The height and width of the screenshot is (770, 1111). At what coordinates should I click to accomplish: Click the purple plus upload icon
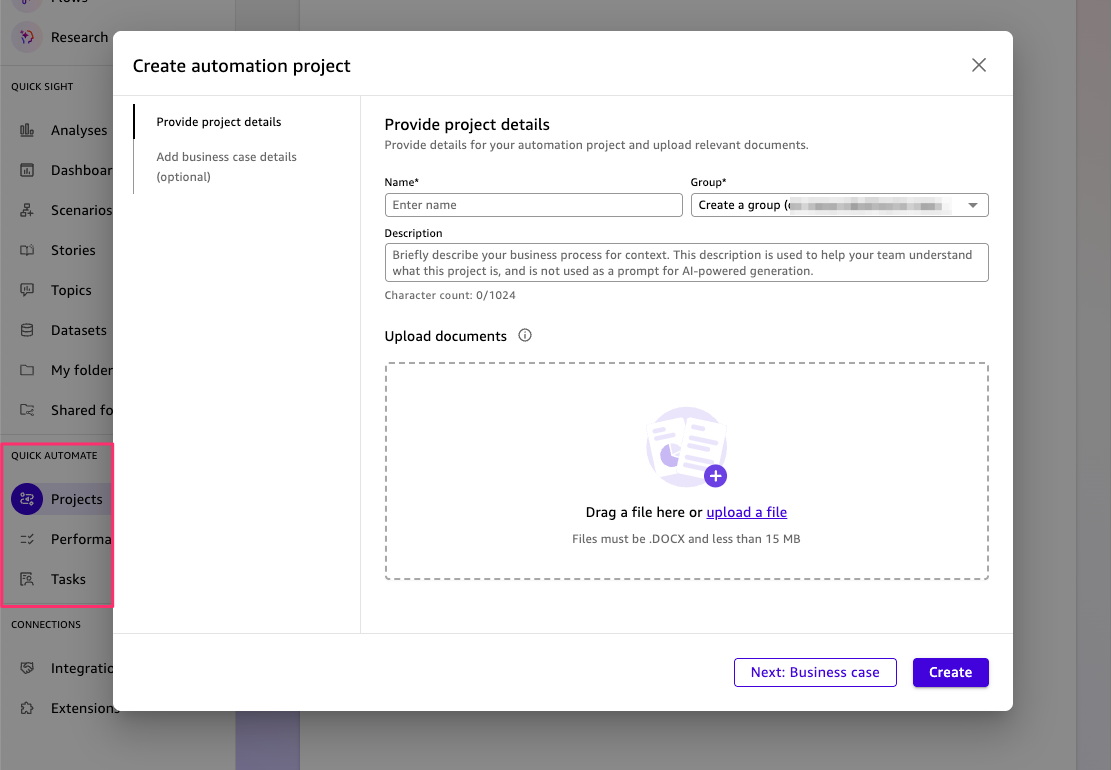tap(715, 476)
